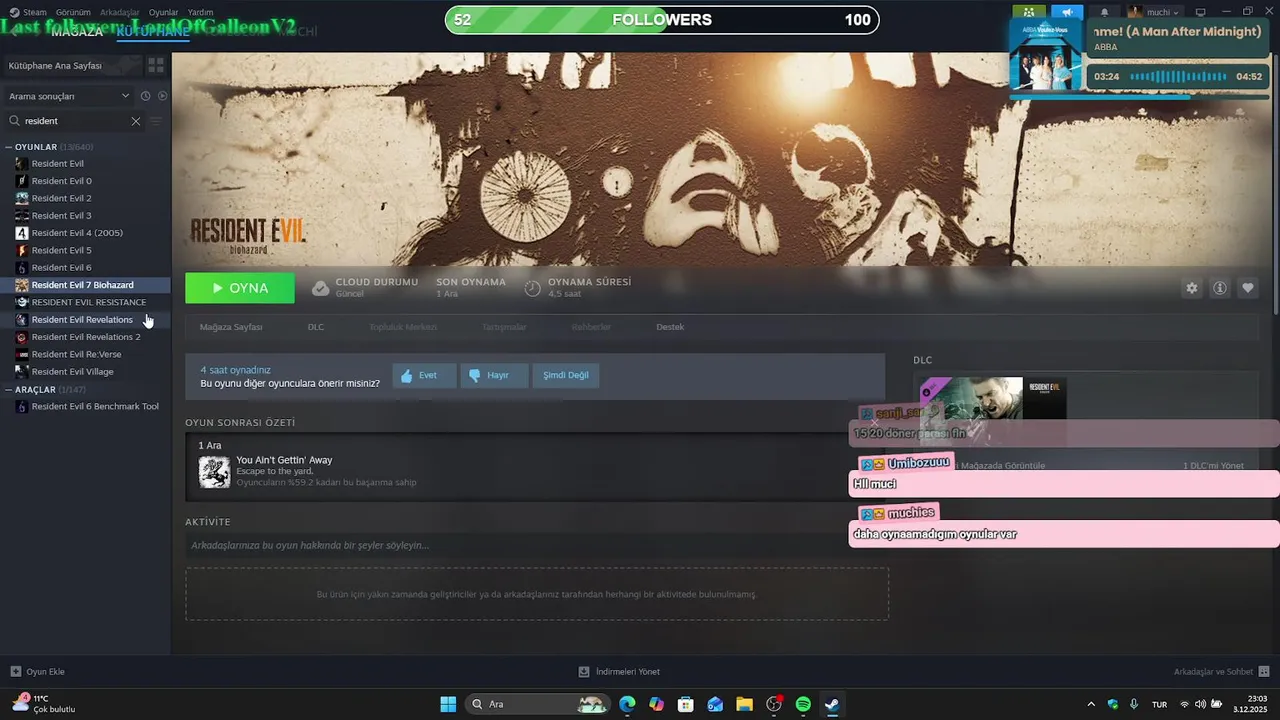This screenshot has width=1280, height=720.
Task: Open Microsoft Edge from taskbar
Action: pos(627,704)
